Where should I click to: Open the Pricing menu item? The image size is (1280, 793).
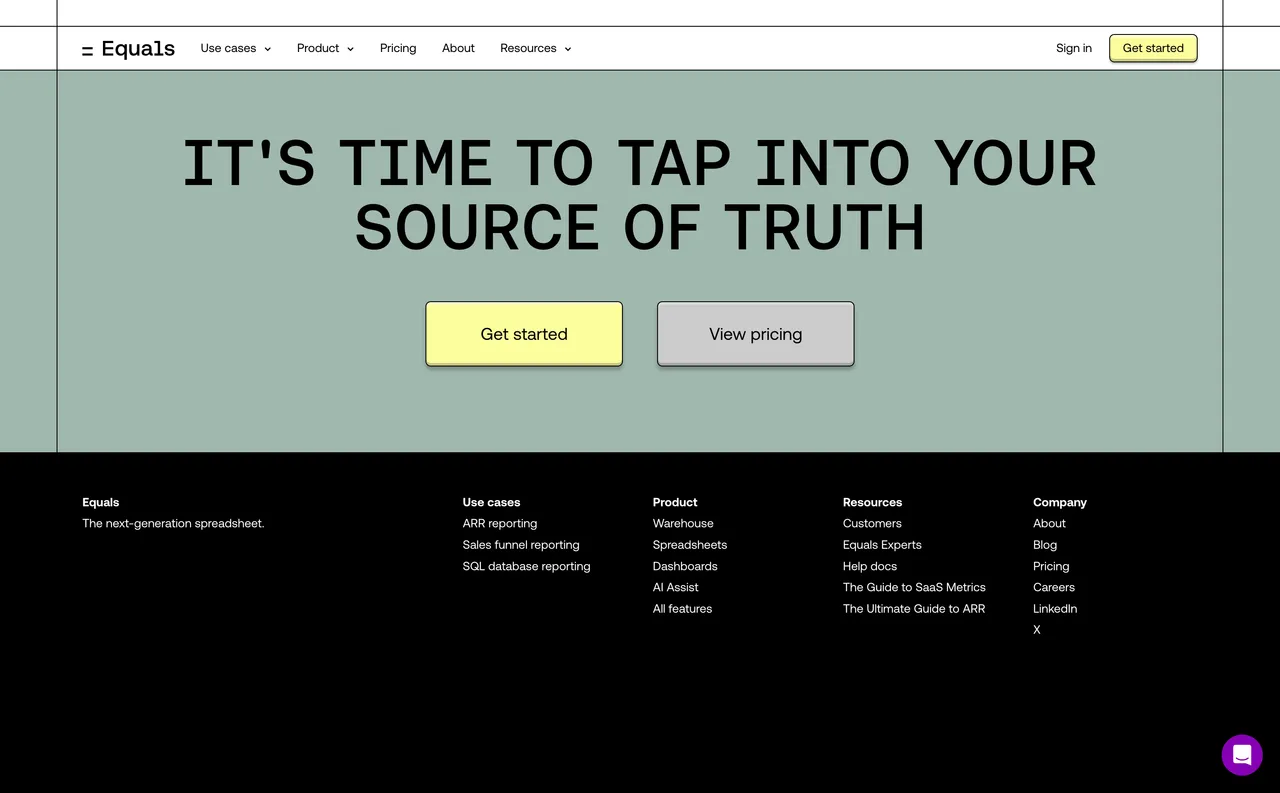397,48
